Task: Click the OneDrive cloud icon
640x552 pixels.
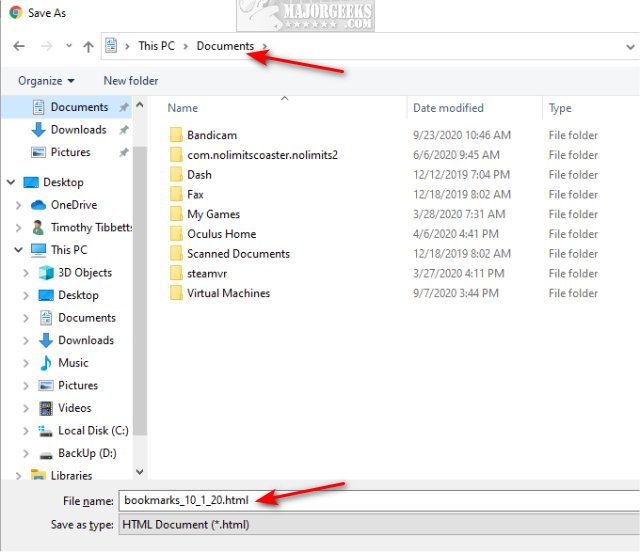Action: pos(38,205)
